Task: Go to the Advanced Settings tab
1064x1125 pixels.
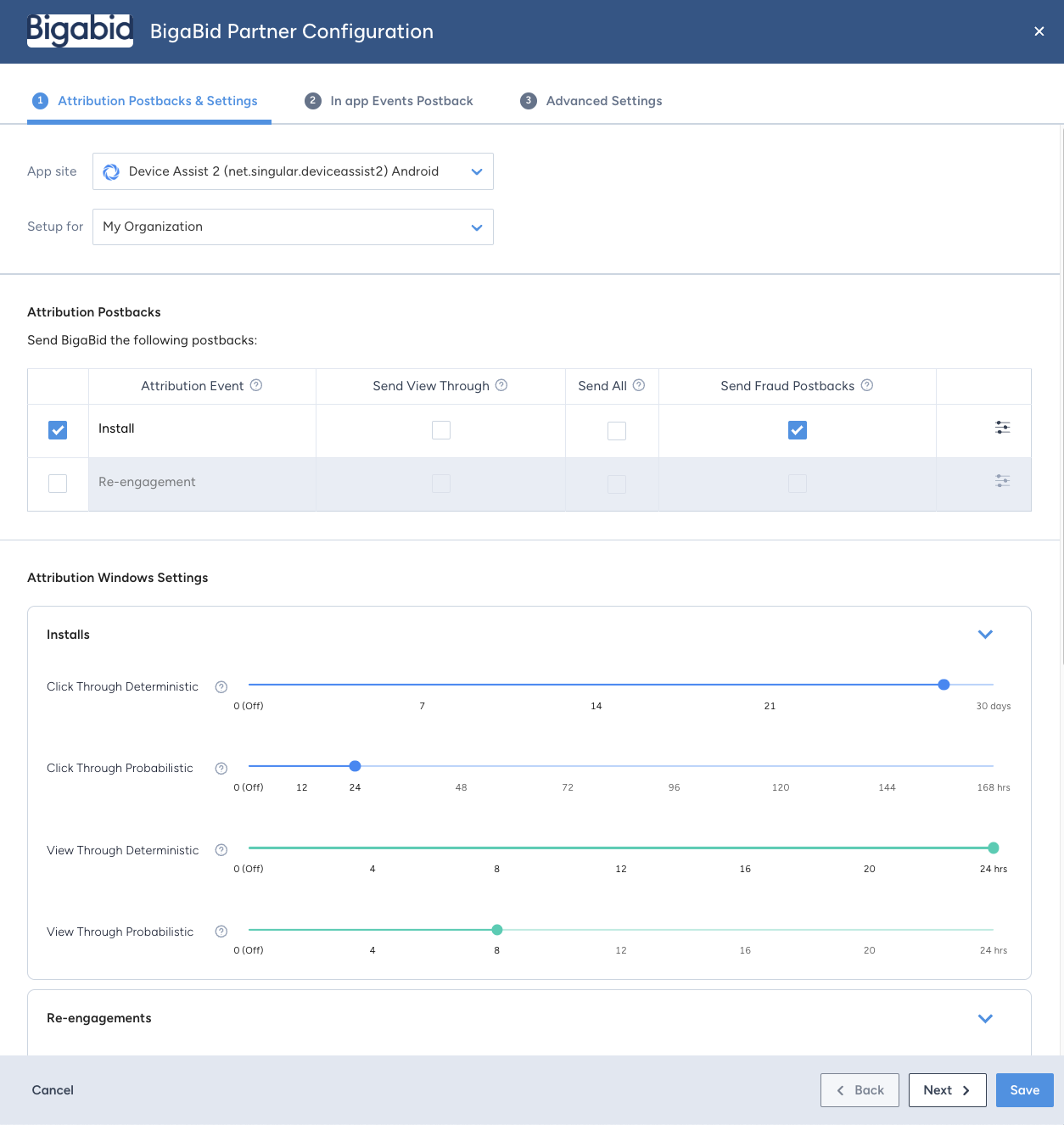Action: coord(591,101)
